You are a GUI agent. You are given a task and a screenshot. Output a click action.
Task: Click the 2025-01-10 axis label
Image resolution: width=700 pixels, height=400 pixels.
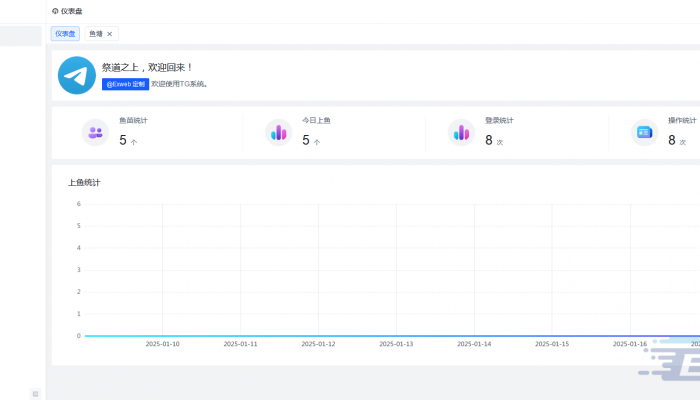[x=162, y=344]
